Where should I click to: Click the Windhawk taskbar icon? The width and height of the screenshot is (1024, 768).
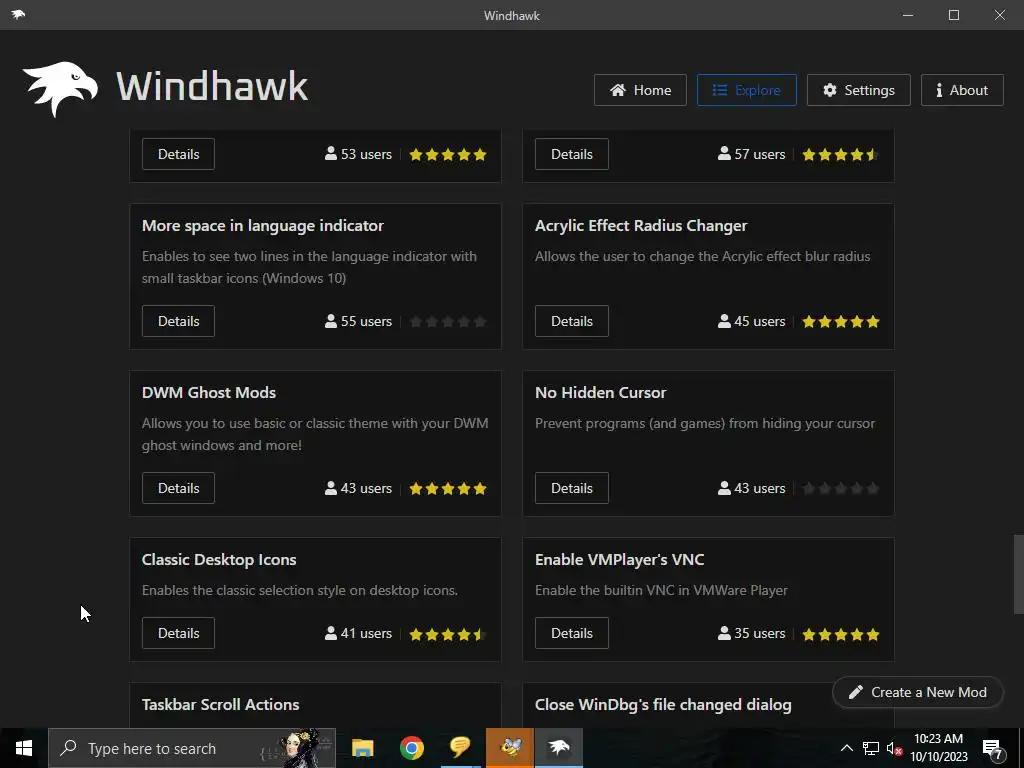click(559, 748)
